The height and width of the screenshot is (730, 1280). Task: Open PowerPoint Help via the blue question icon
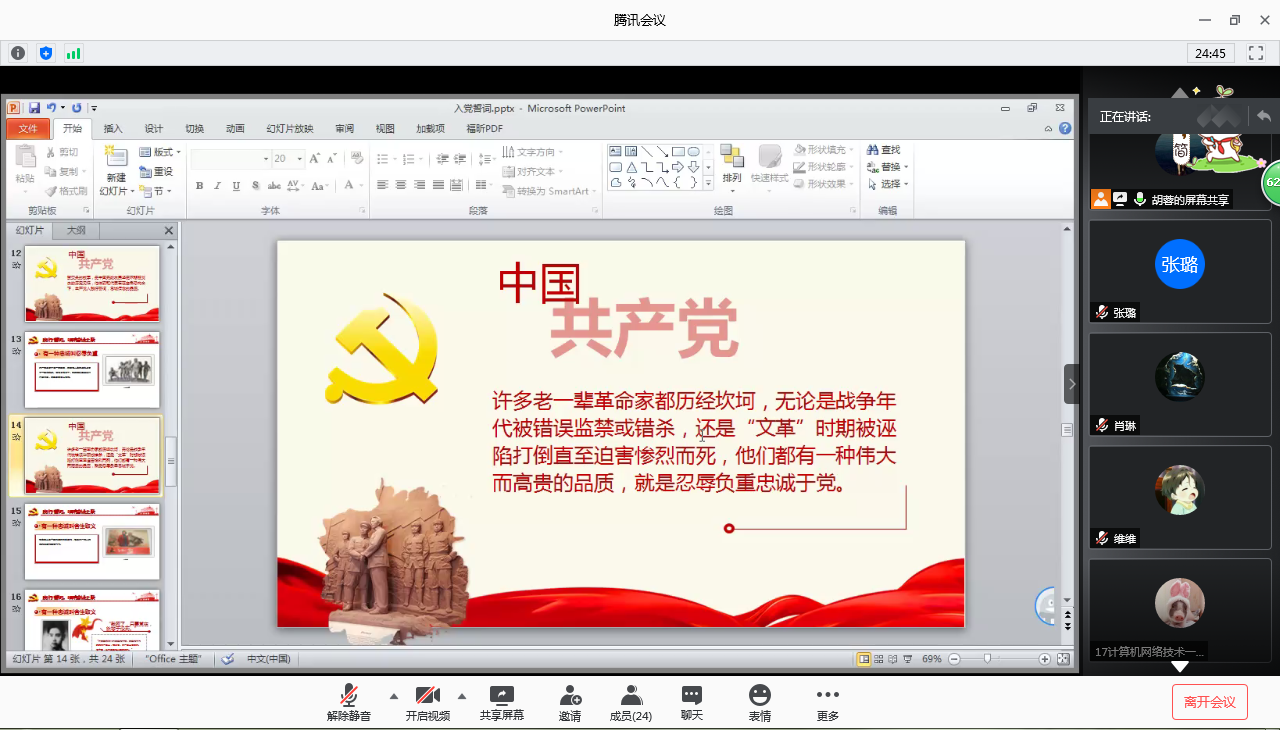tap(1065, 128)
